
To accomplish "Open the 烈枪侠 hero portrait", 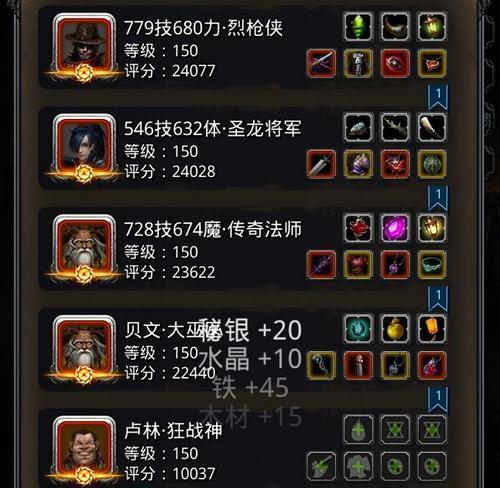I will 85,48.
